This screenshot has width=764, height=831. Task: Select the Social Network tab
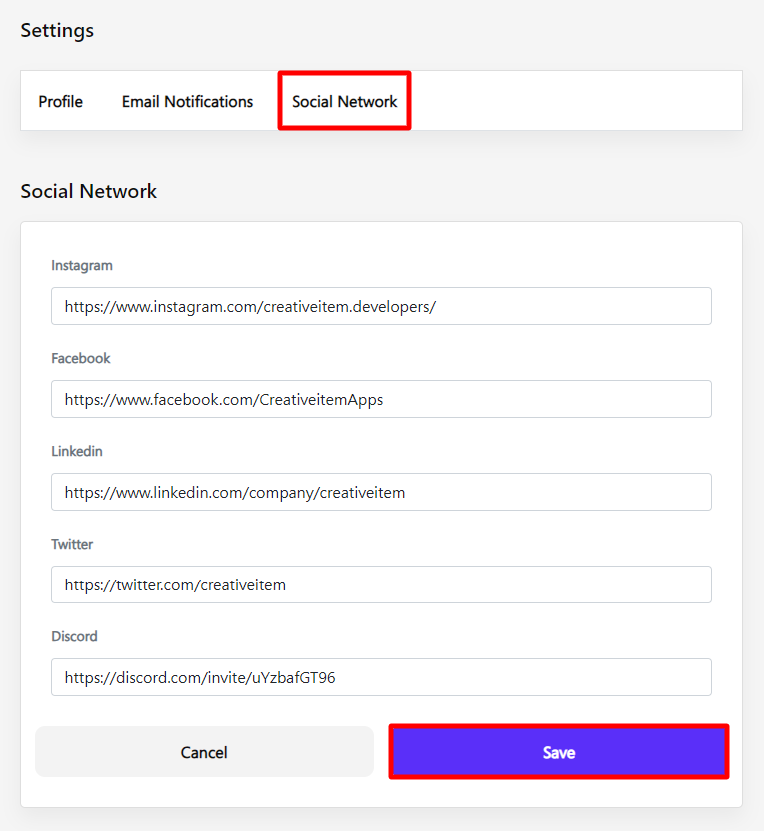click(344, 101)
